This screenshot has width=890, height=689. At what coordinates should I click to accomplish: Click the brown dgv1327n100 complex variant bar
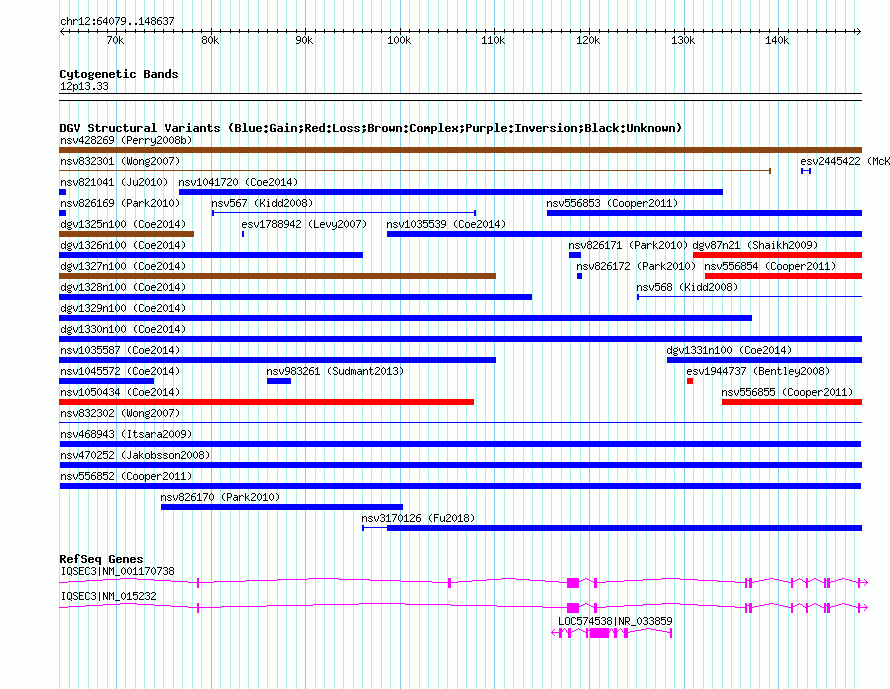tap(278, 276)
